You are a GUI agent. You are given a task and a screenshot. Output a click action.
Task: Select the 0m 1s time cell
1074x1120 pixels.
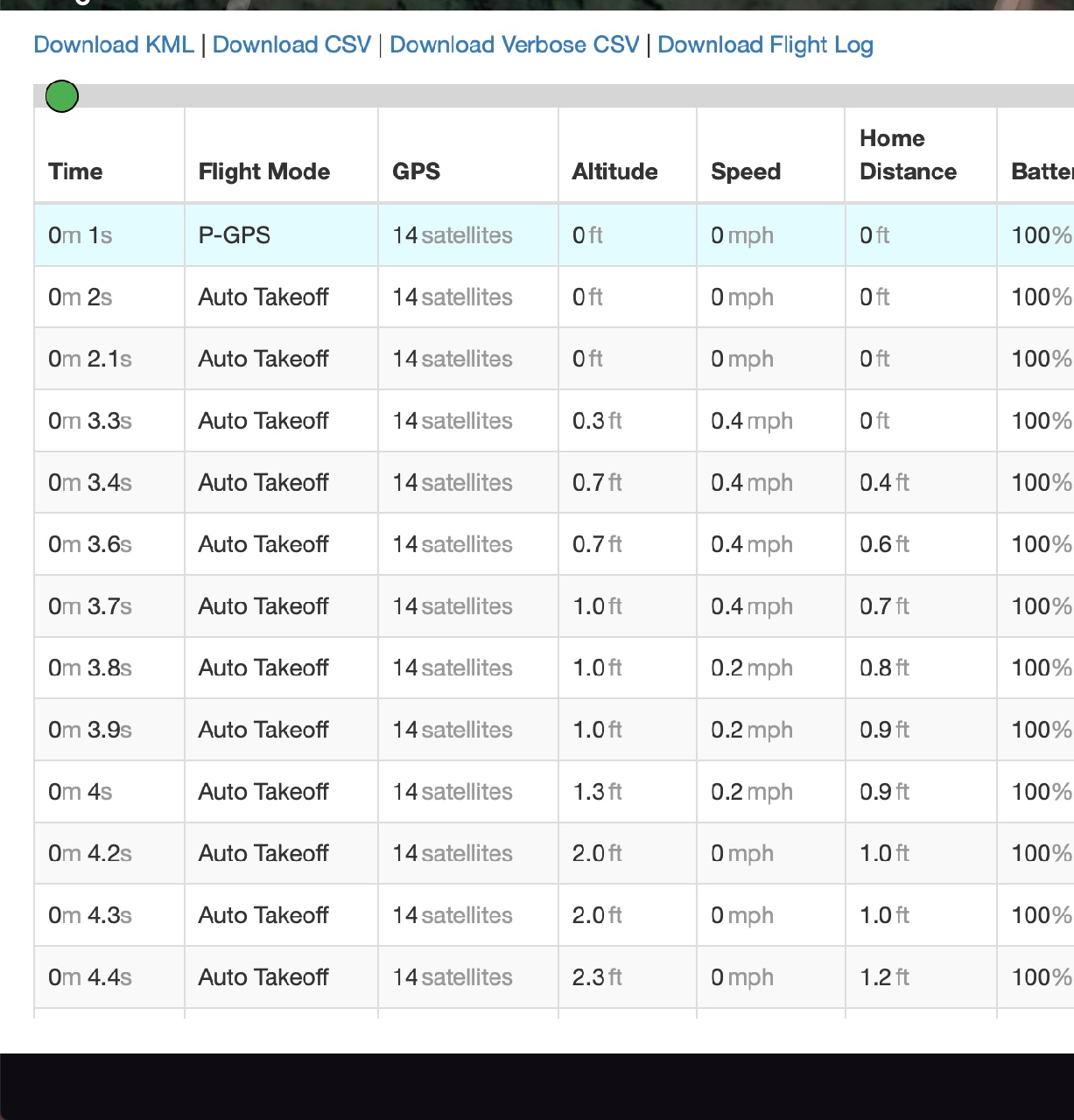point(109,235)
